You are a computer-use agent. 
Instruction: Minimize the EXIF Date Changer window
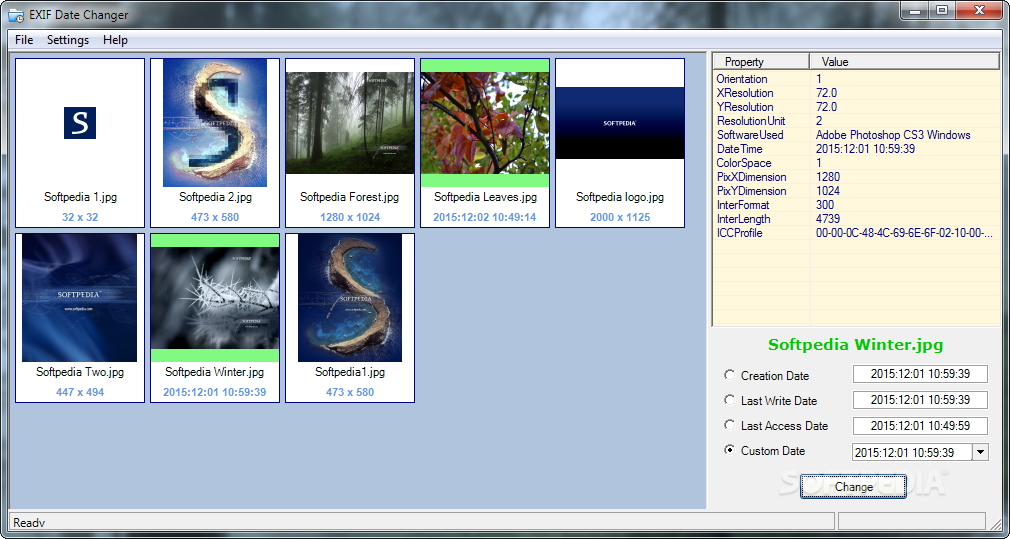pos(913,9)
